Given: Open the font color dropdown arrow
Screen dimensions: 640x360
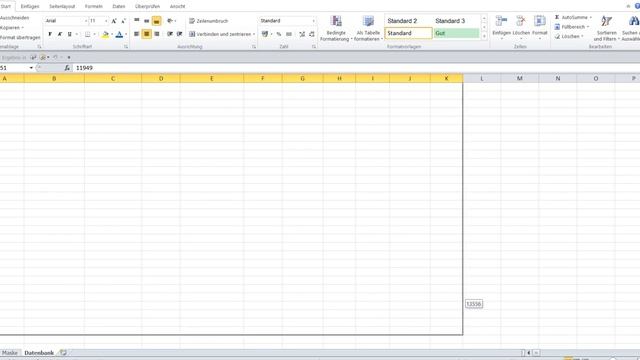Looking at the screenshot, I should pos(126,34).
